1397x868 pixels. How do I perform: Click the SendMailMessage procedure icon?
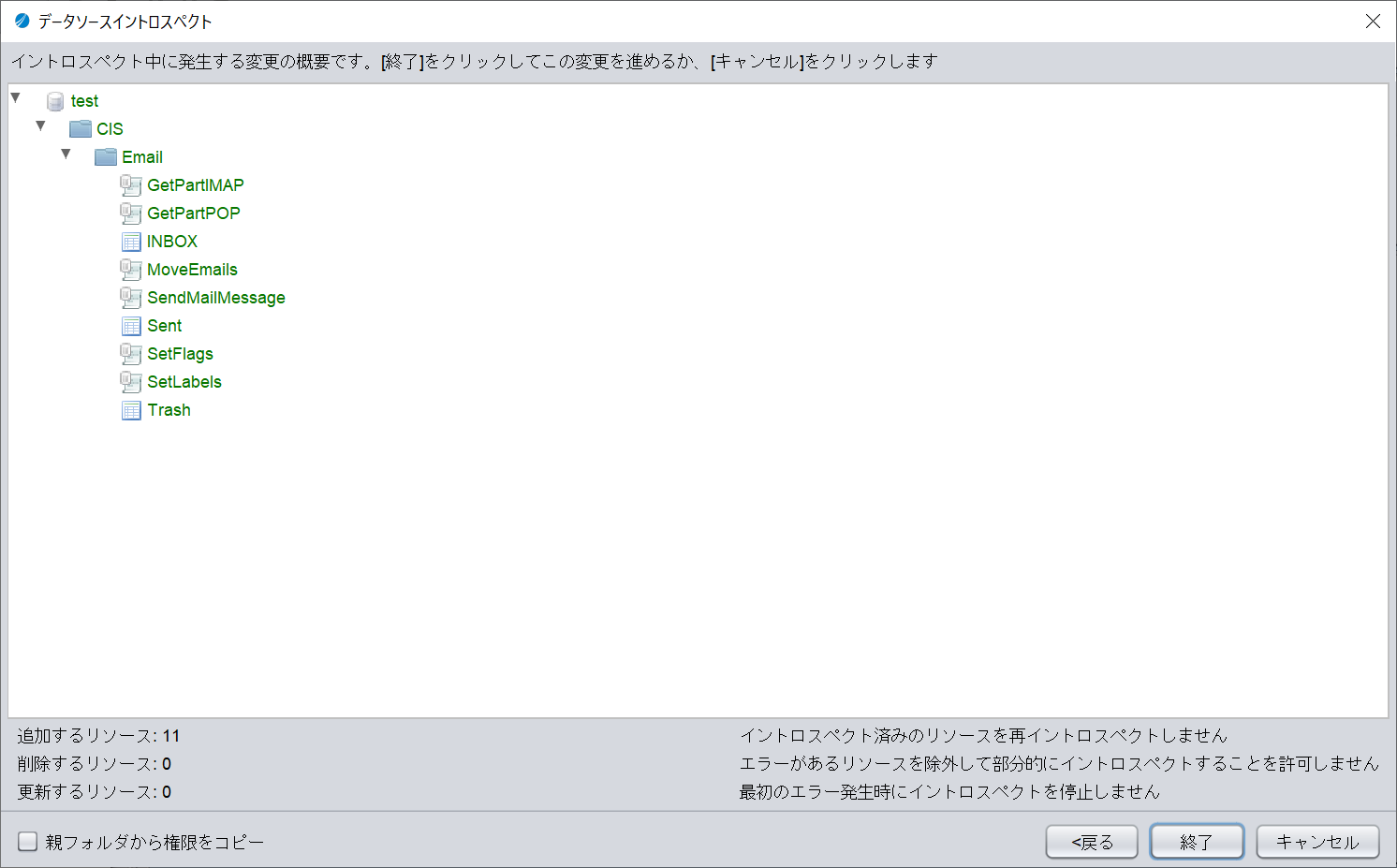click(131, 298)
